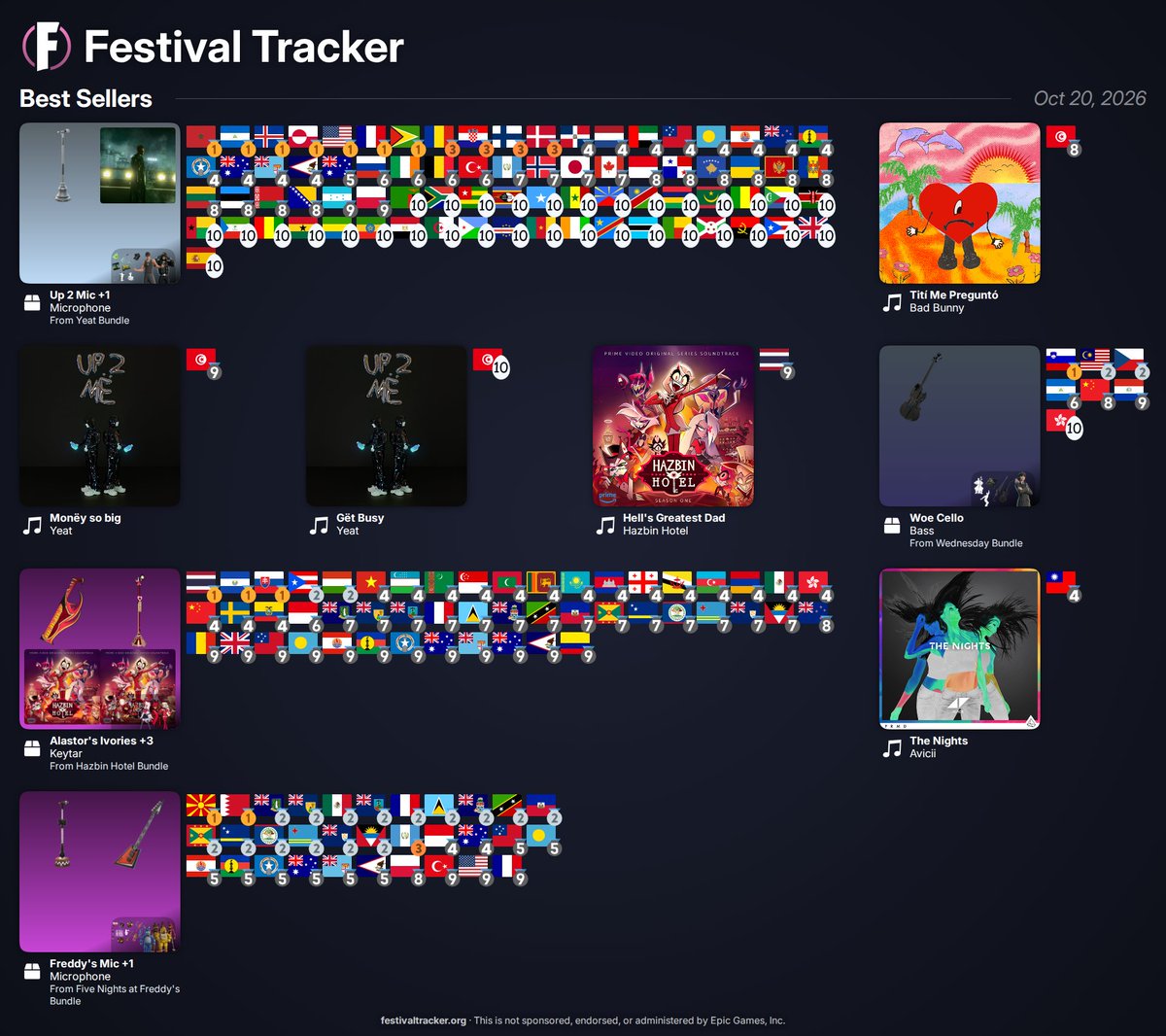Select the North Macedonia flag for Freddy's Mic
The height and width of the screenshot is (1036, 1166).
tap(201, 806)
